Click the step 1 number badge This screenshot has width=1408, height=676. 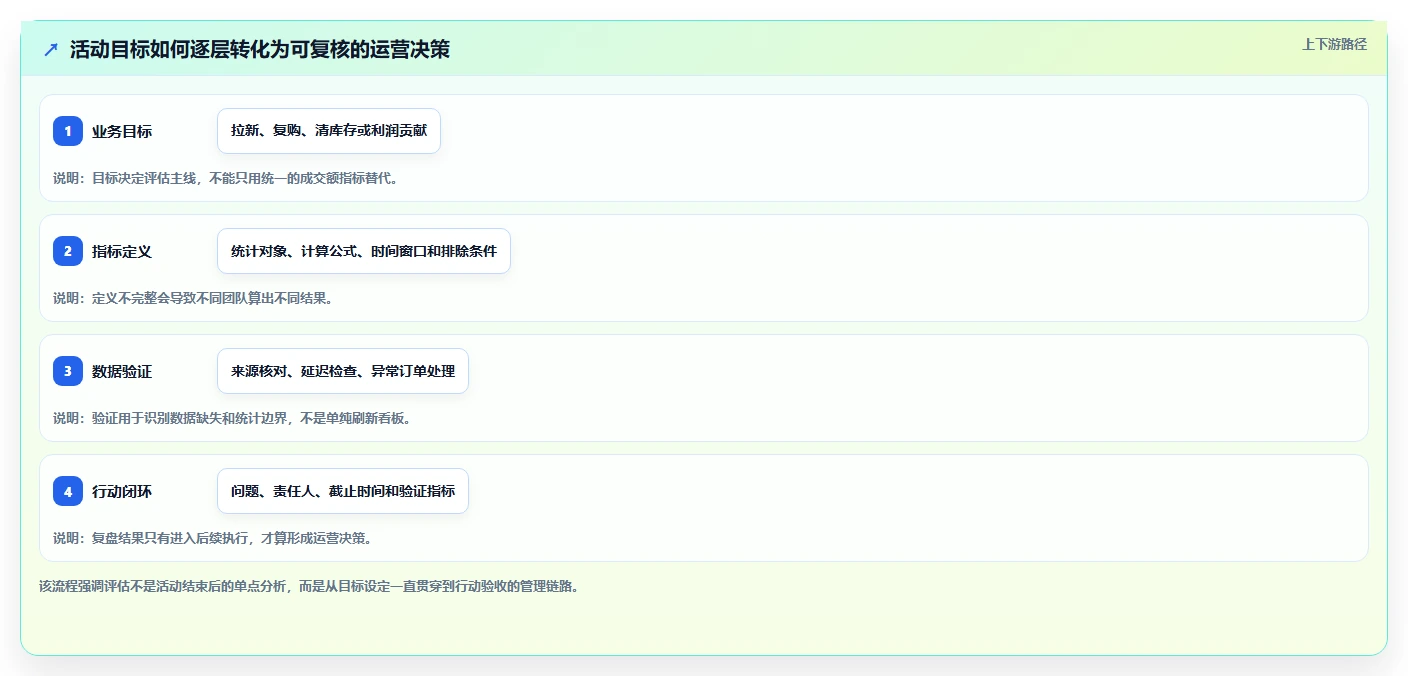pyautogui.click(x=68, y=131)
